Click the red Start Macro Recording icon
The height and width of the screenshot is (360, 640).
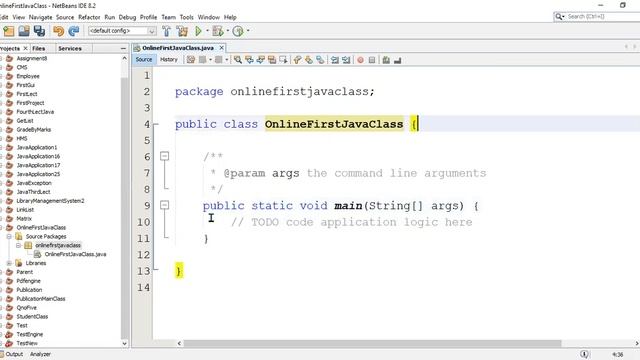tap(360, 60)
